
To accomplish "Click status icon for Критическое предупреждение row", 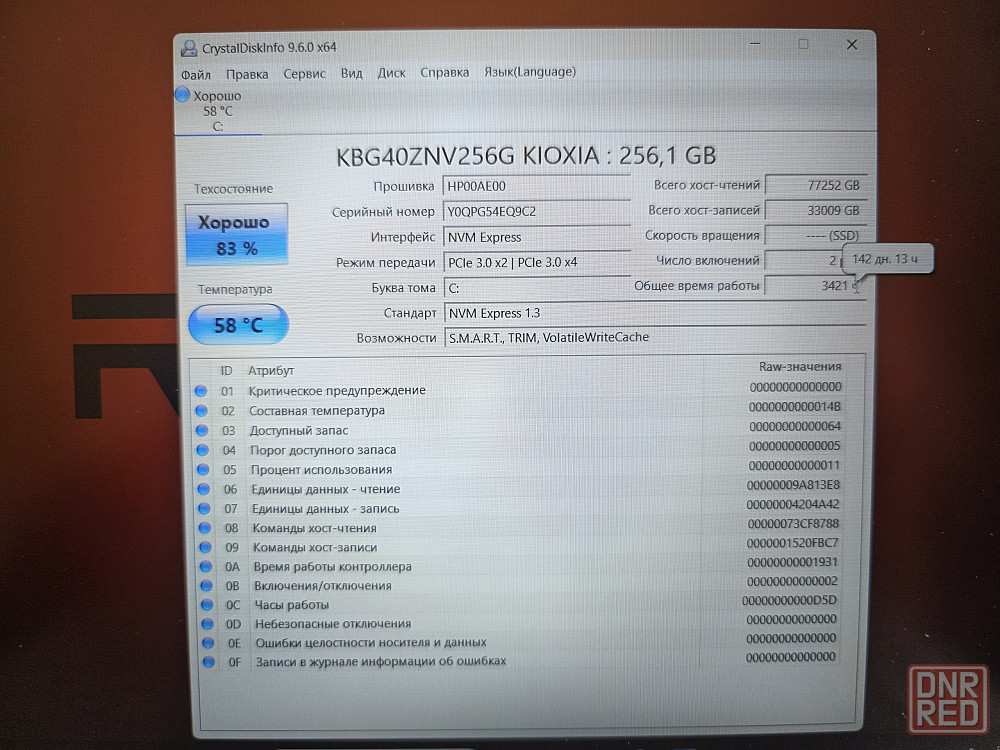I will click(201, 390).
